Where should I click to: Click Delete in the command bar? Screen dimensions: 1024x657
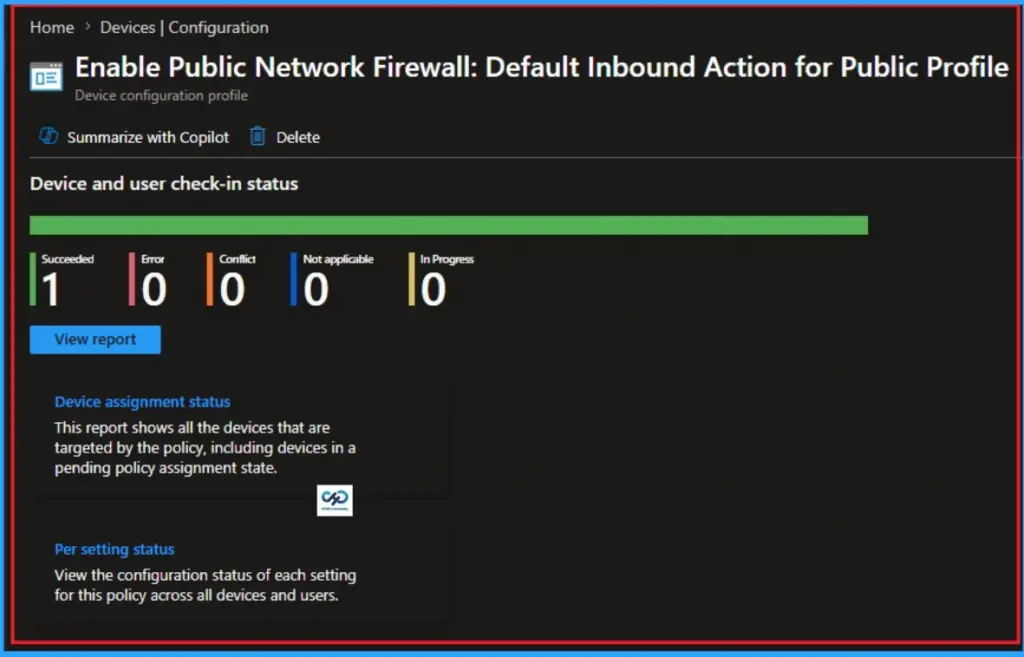coord(296,137)
